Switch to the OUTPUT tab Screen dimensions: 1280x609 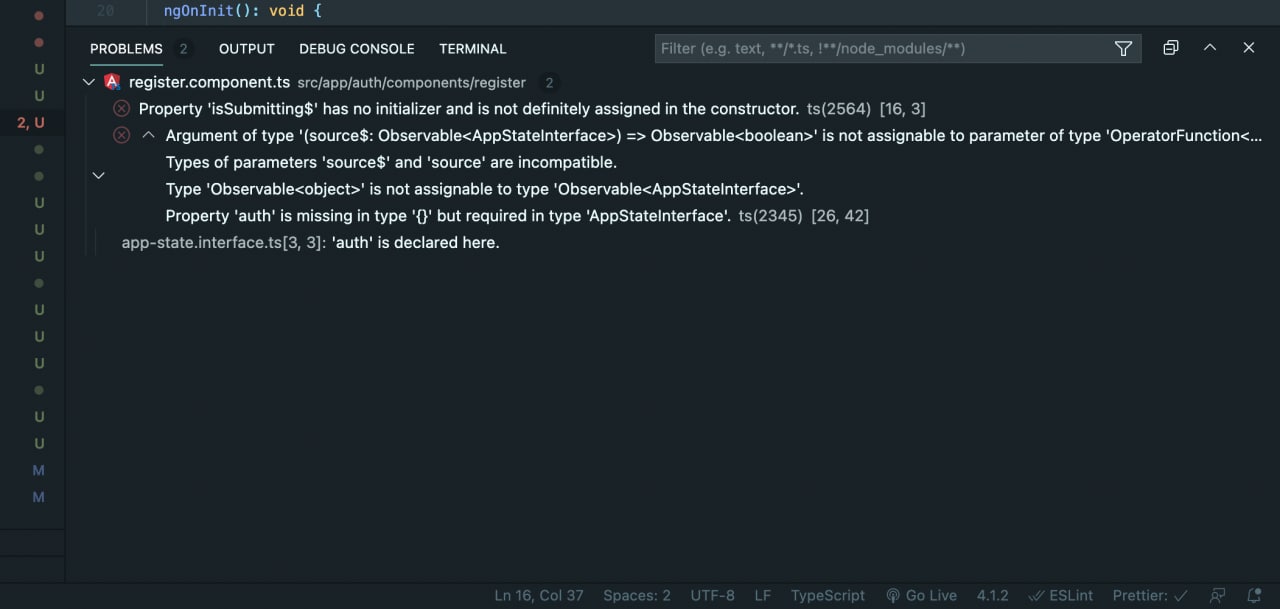click(246, 48)
